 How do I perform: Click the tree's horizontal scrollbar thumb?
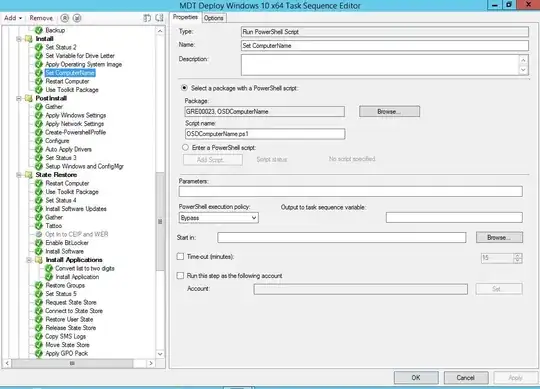pos(72,363)
